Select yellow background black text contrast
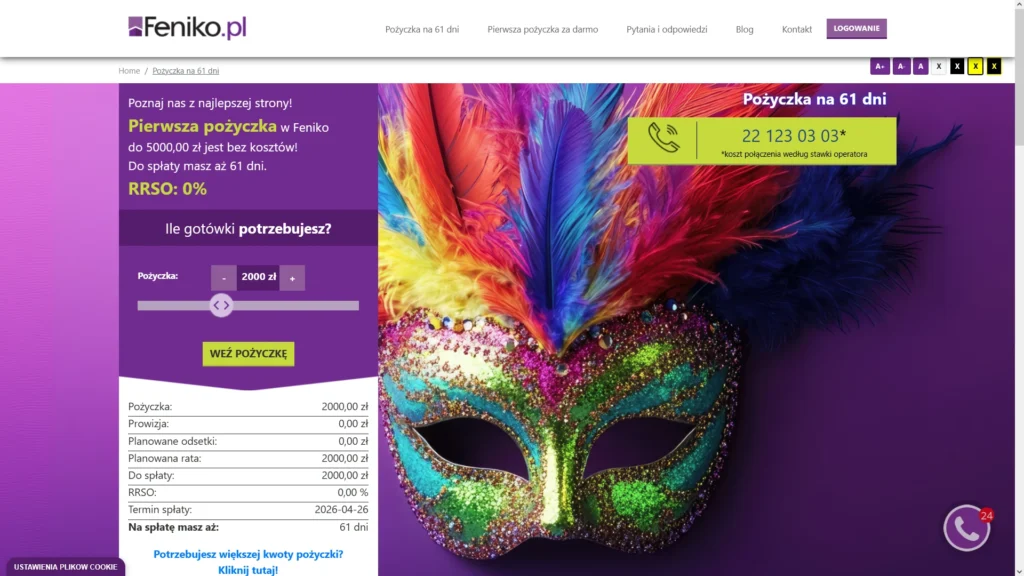 click(x=975, y=66)
